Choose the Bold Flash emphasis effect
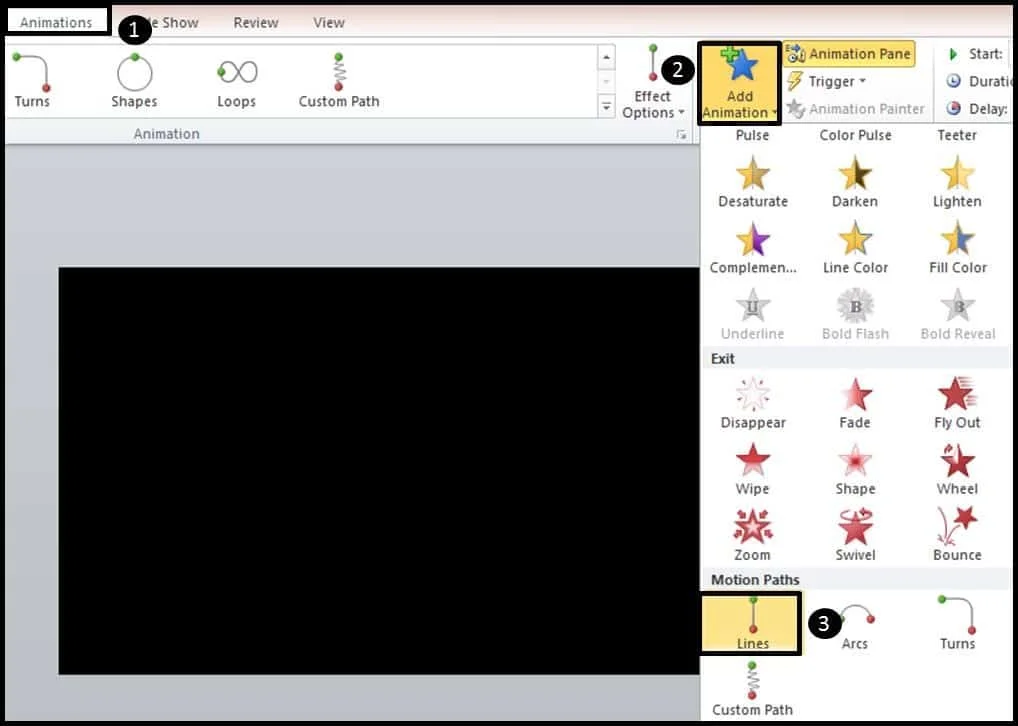 [x=855, y=316]
